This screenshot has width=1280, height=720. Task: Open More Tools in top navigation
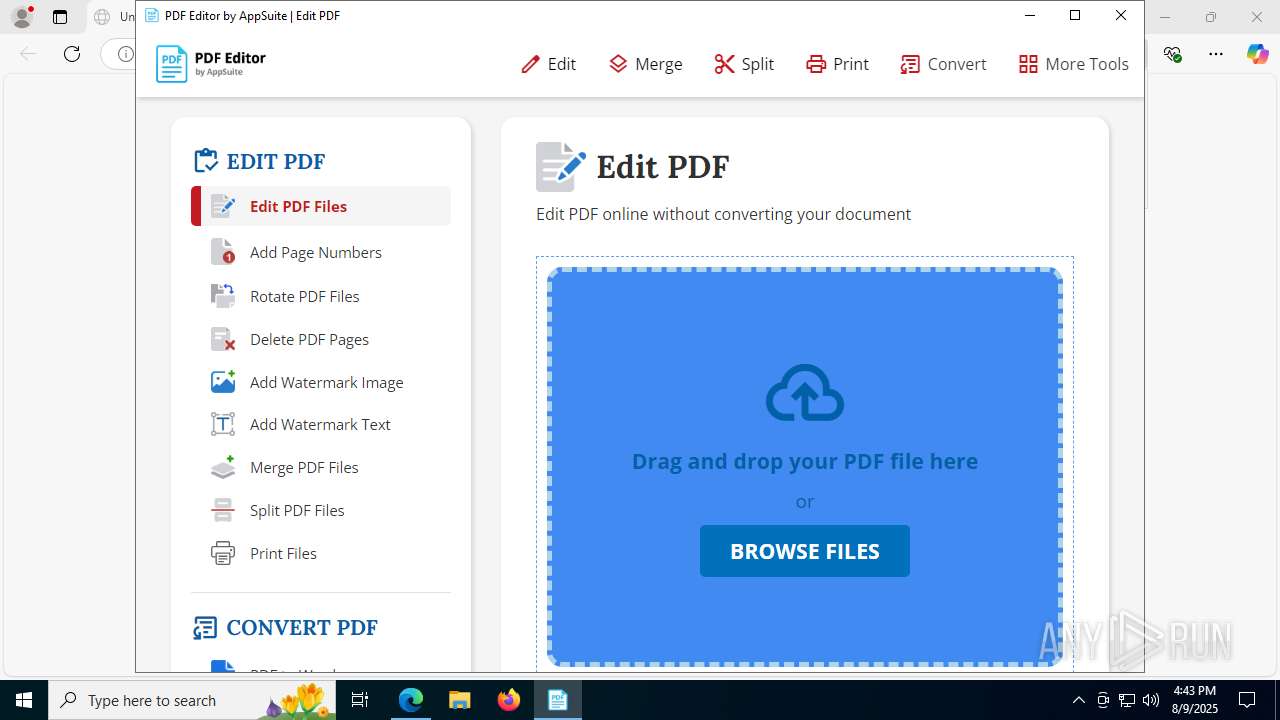click(1073, 64)
